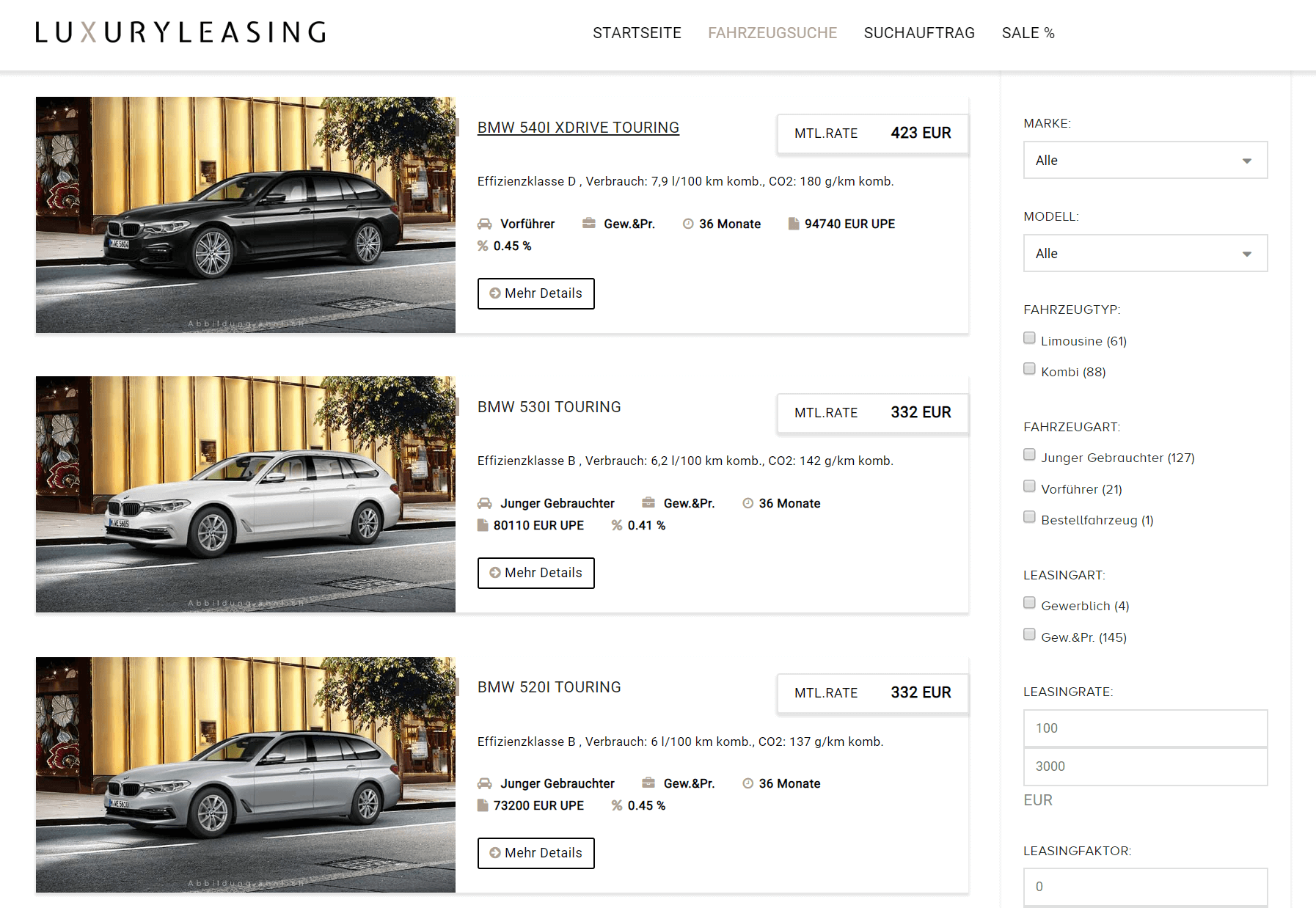Tick the Gewerblich (4) checkbox

click(1029, 603)
